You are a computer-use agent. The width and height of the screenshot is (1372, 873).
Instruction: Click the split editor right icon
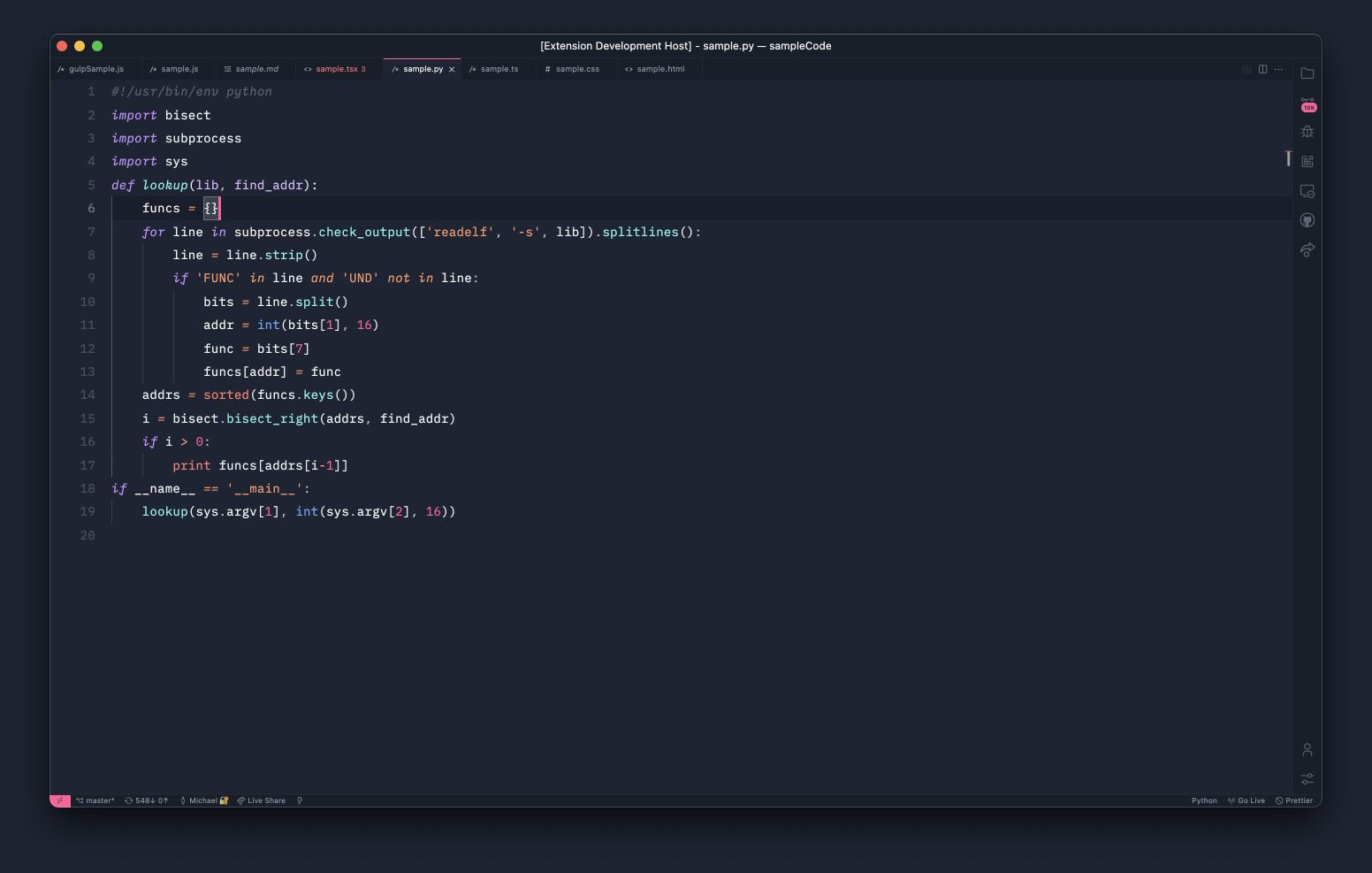(x=1262, y=69)
